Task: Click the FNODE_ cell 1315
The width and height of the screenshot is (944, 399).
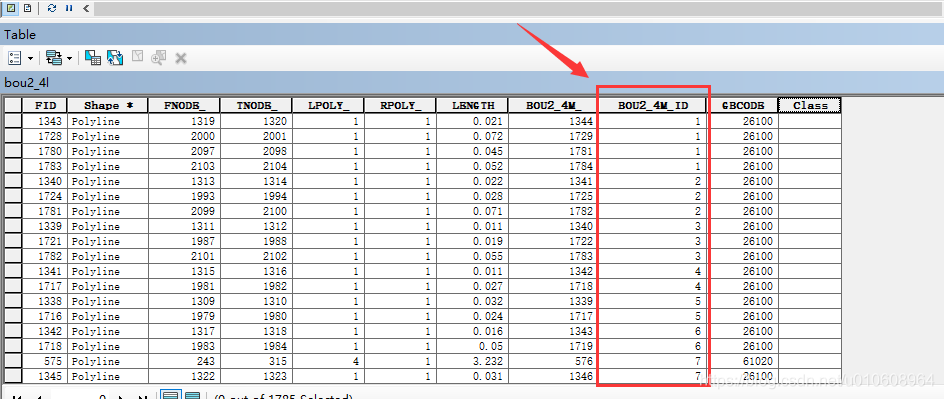Action: [184, 271]
